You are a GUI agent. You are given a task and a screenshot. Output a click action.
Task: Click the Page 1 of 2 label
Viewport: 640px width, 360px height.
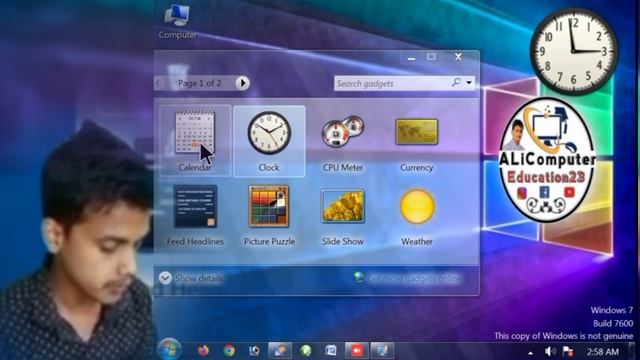click(x=200, y=83)
